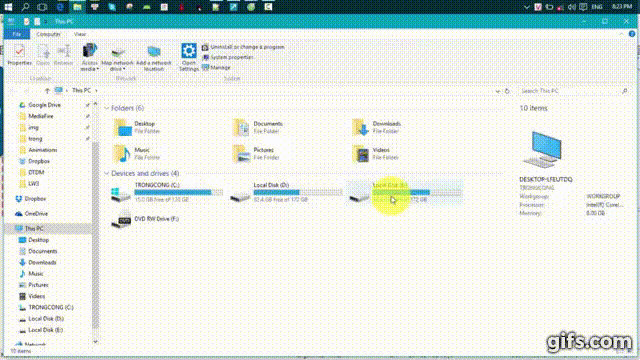Screen dimensions: 640x360
Task: Open the img quick access folder
Action: (x=33, y=128)
